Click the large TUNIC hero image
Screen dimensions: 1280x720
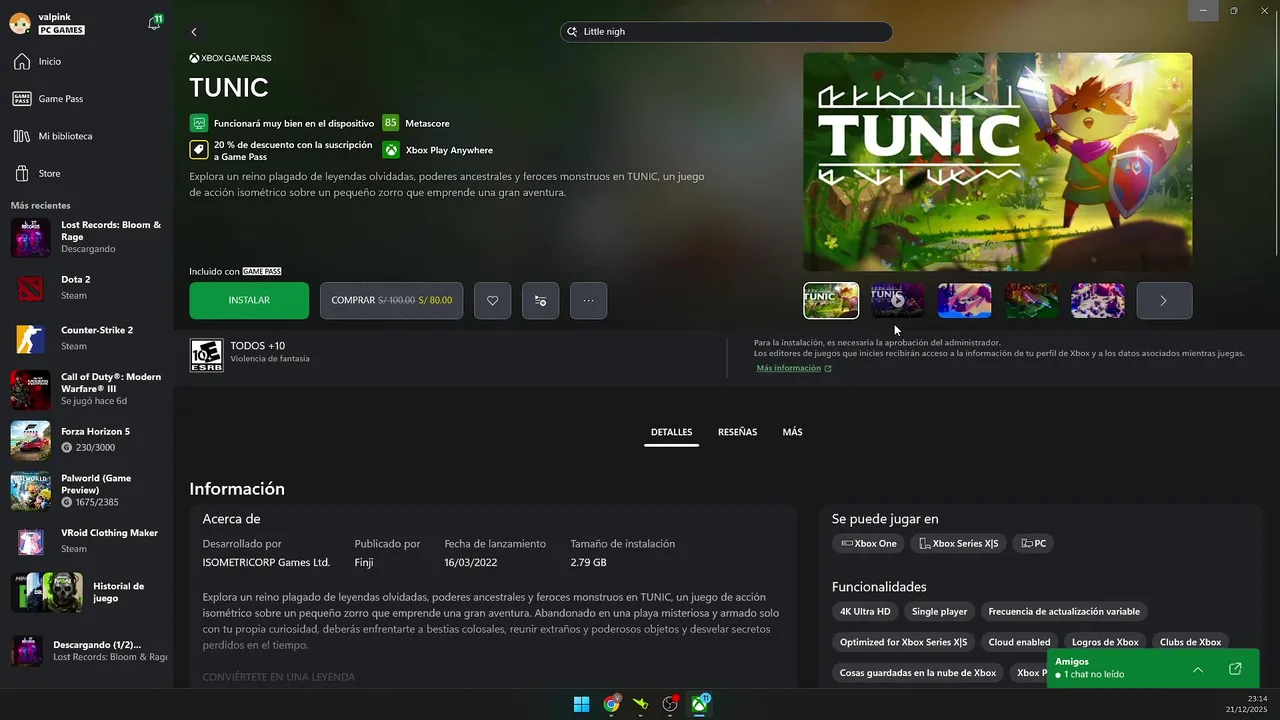pyautogui.click(x=998, y=162)
